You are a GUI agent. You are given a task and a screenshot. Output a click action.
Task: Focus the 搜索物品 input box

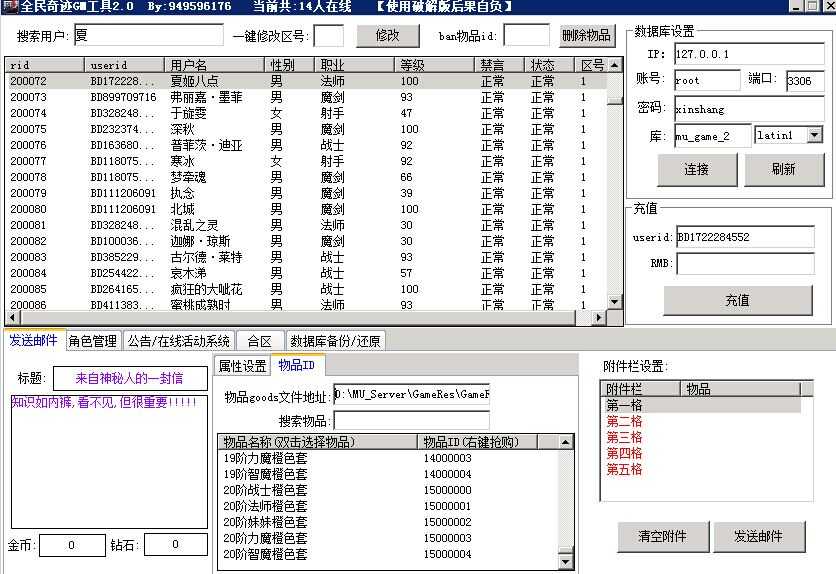click(411, 421)
